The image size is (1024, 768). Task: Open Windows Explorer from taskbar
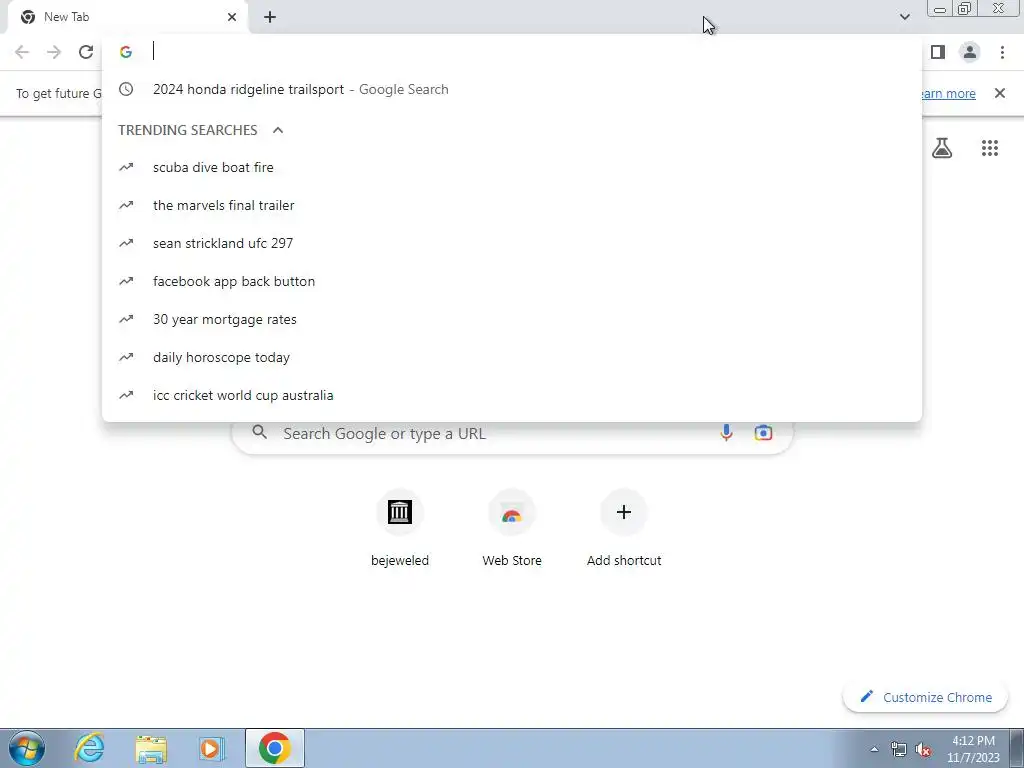pos(151,748)
